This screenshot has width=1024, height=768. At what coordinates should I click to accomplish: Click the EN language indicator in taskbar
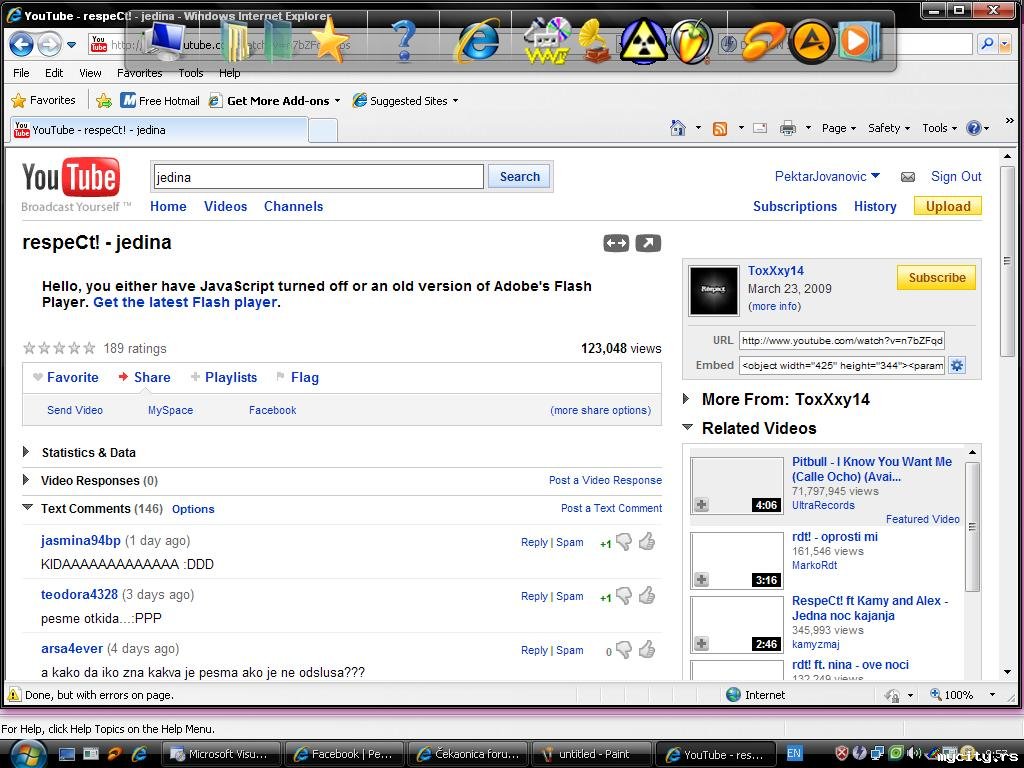point(794,754)
